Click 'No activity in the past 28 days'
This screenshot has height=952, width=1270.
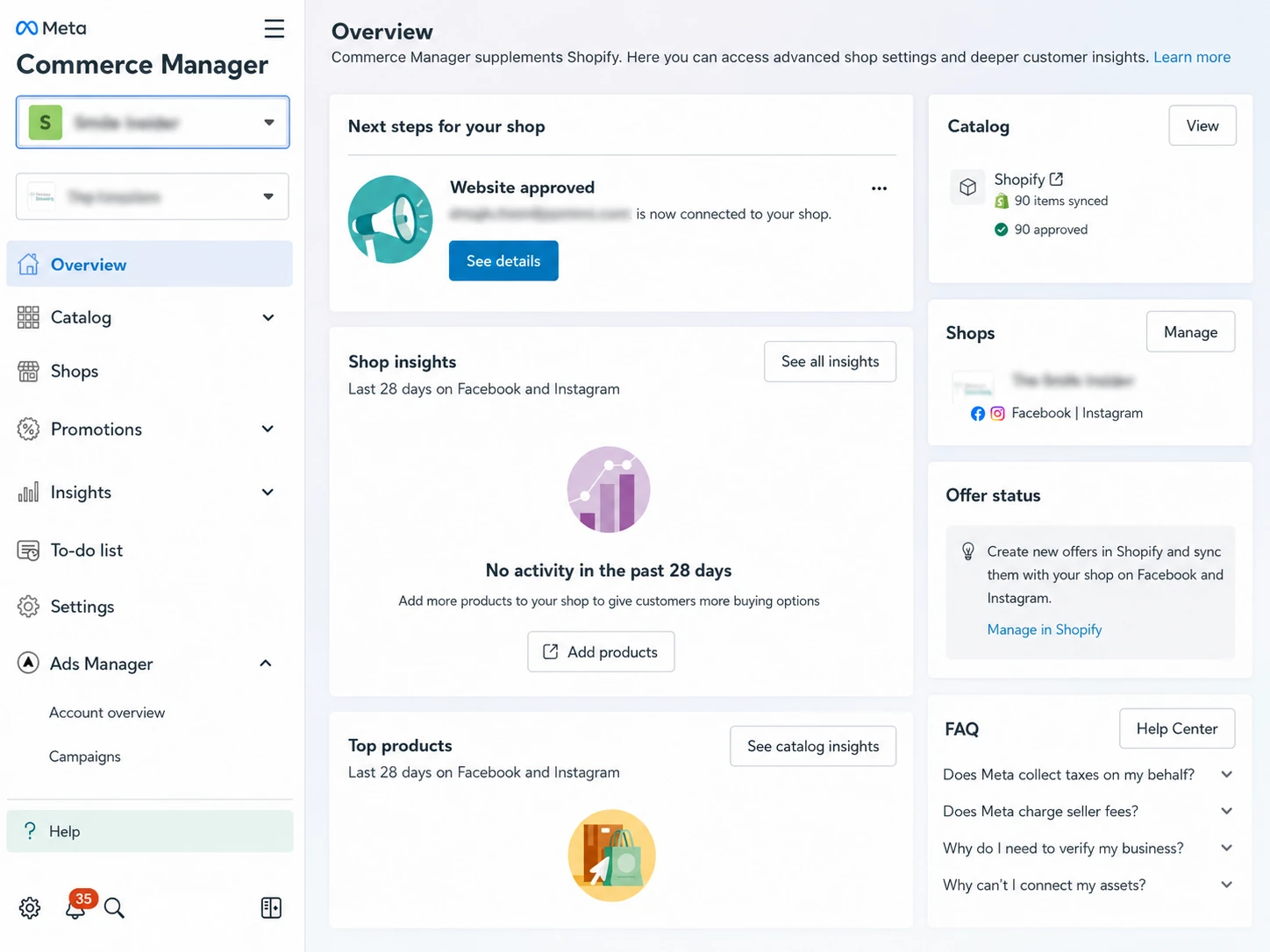(x=609, y=571)
